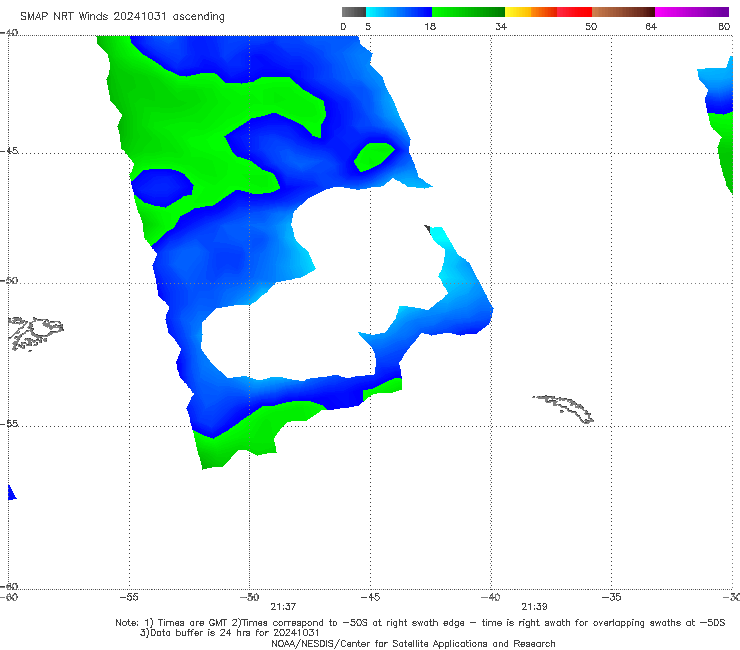Pick the red segment of the color bar

pos(574,12)
